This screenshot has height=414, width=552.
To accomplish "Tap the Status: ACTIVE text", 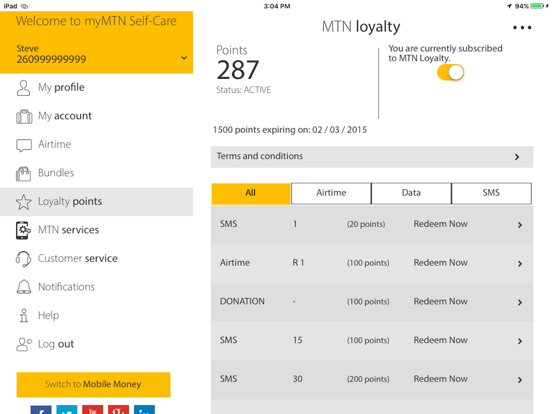I will click(244, 90).
